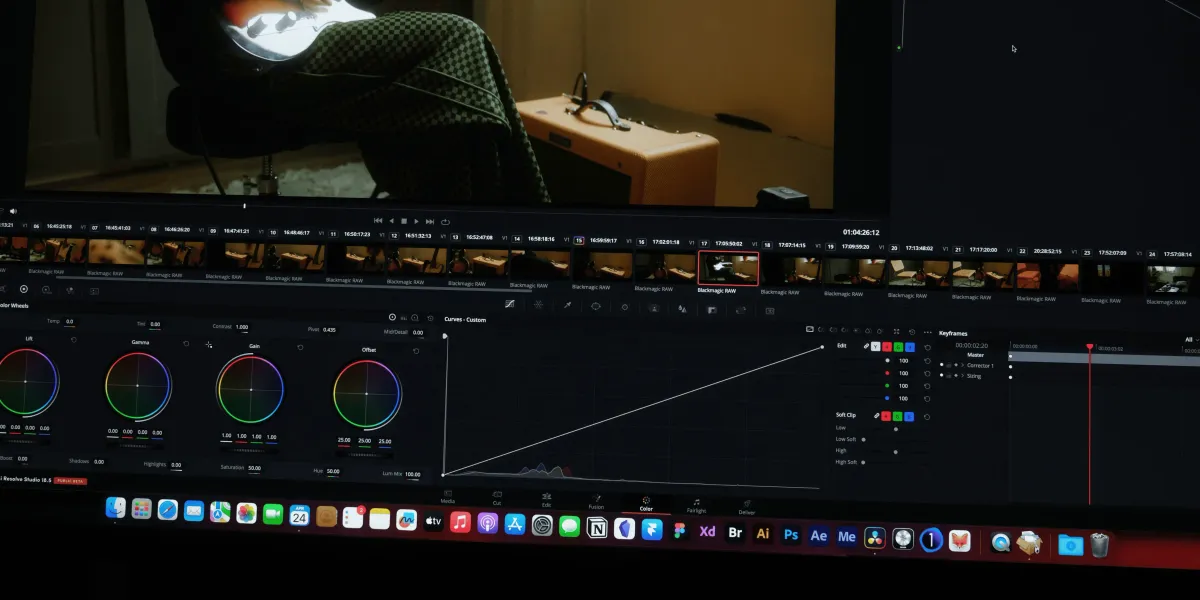1200x600 pixels.
Task: Click the Low Soft slider handle
Action: pos(863,438)
